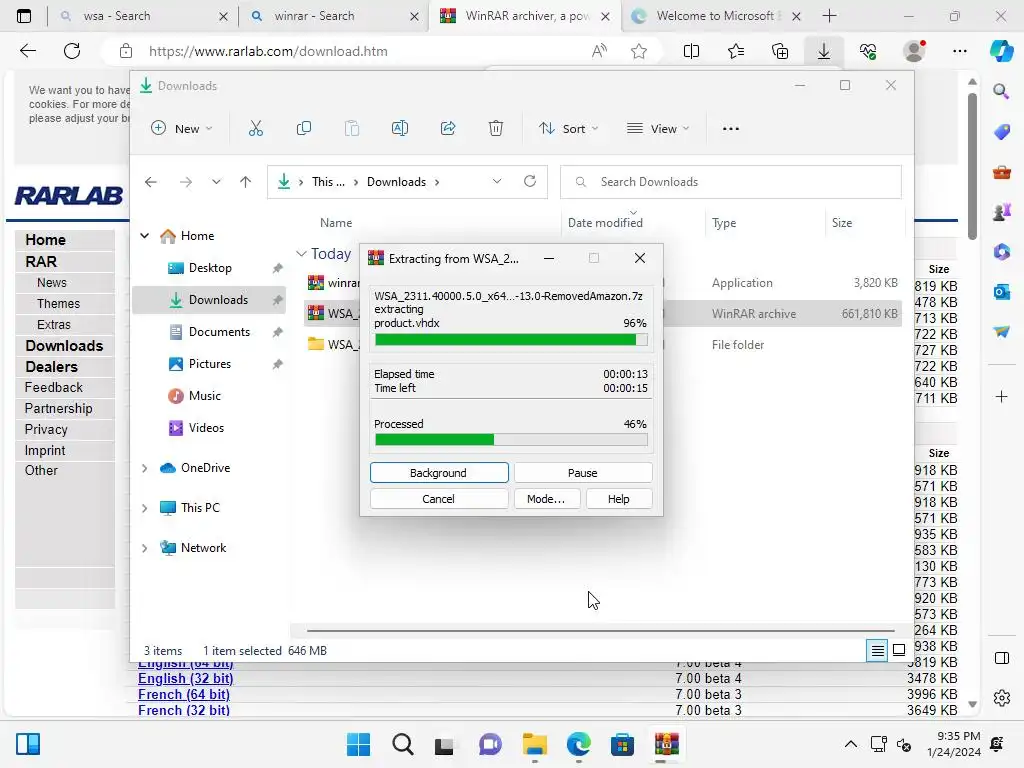Open a new Edge tab
Viewport: 1024px width, 768px height.
tap(829, 16)
